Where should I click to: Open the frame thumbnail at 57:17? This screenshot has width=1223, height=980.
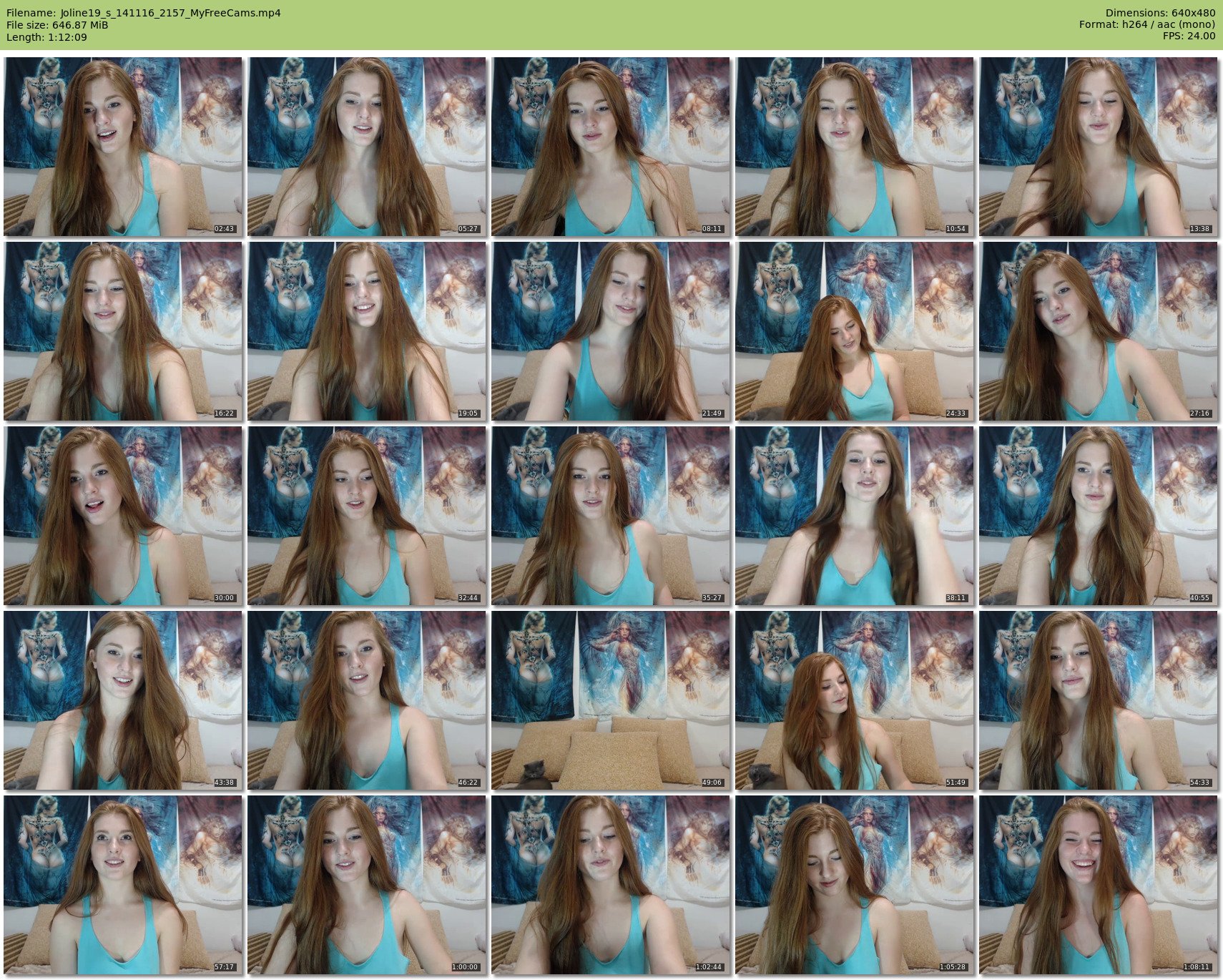[123, 885]
